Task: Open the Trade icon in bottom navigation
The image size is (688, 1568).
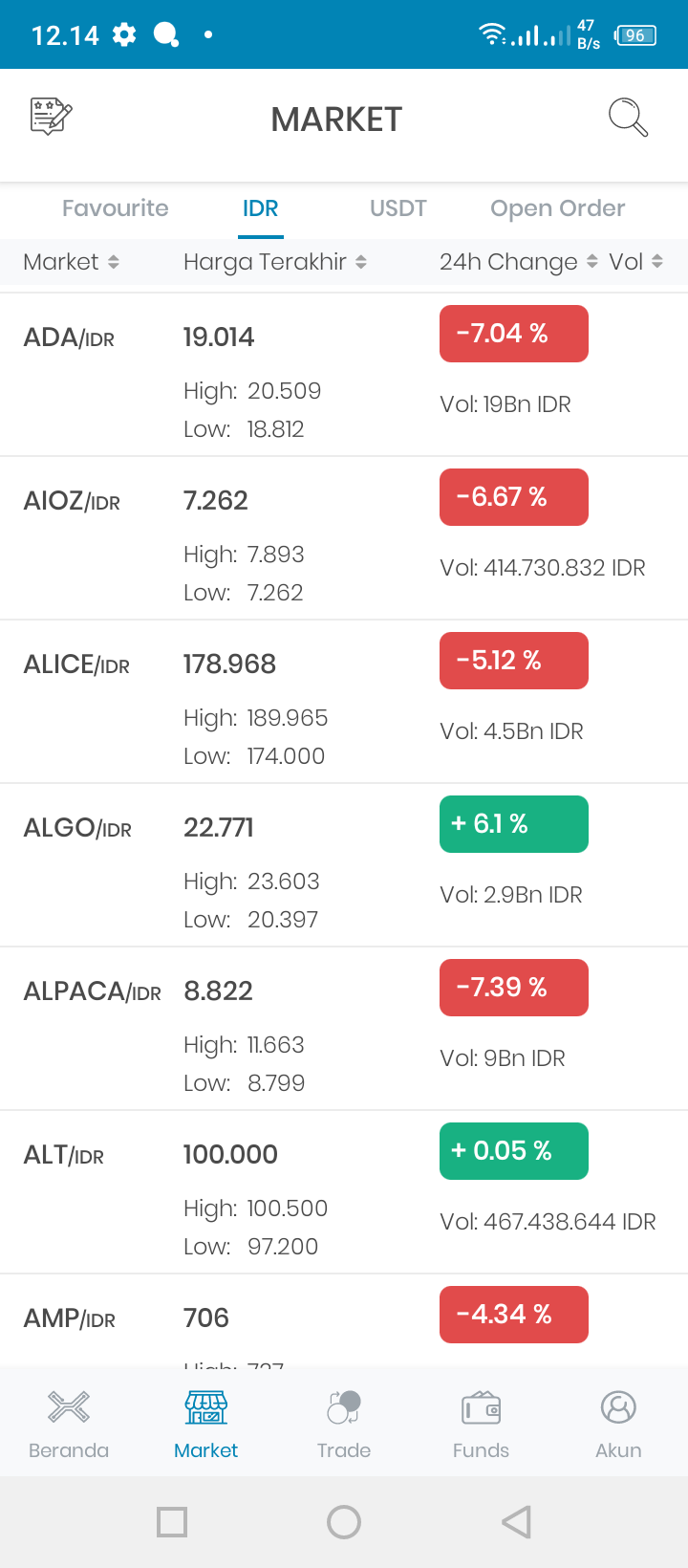Action: [x=344, y=1406]
